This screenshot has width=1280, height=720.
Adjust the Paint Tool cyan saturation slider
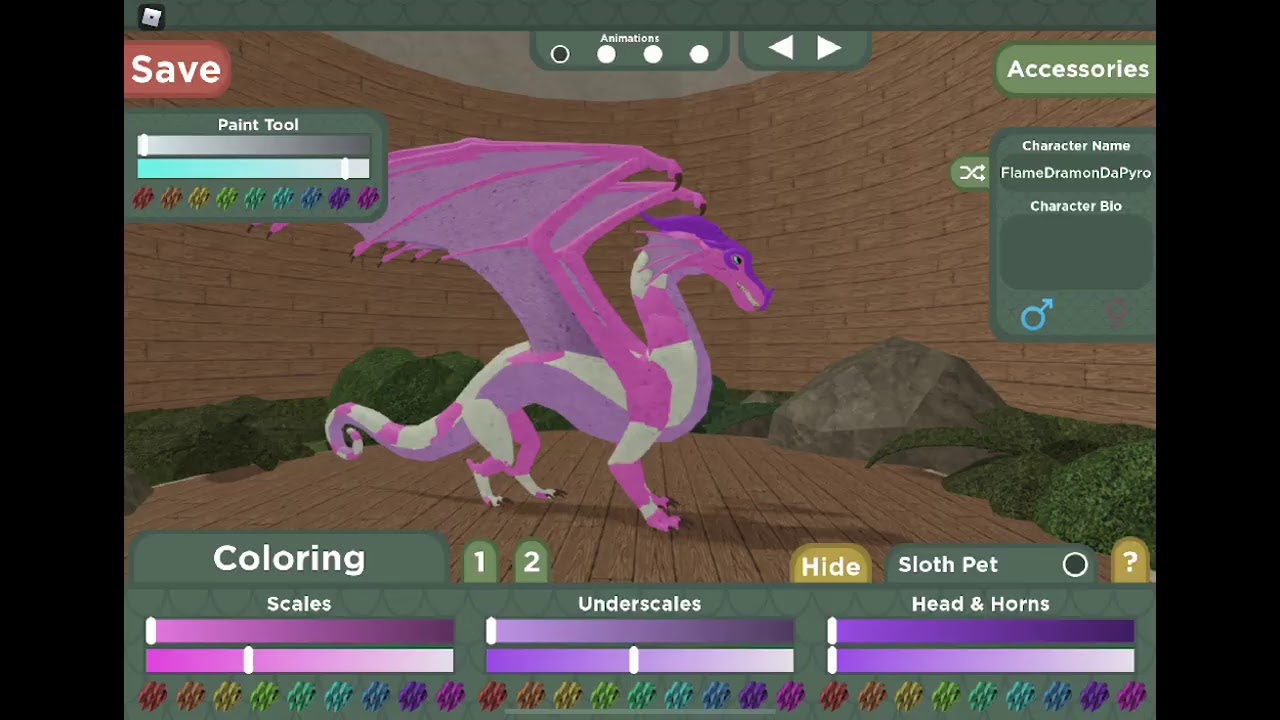254,168
